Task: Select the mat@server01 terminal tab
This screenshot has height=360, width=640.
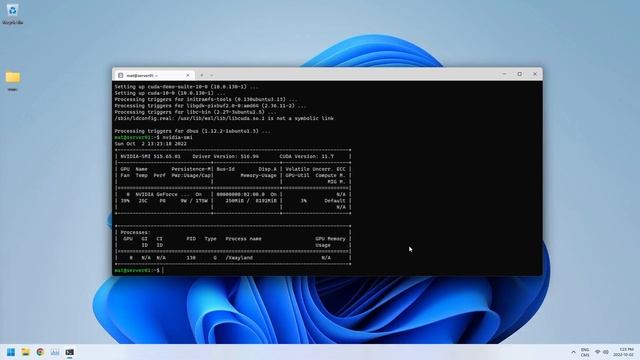Action: click(154, 76)
